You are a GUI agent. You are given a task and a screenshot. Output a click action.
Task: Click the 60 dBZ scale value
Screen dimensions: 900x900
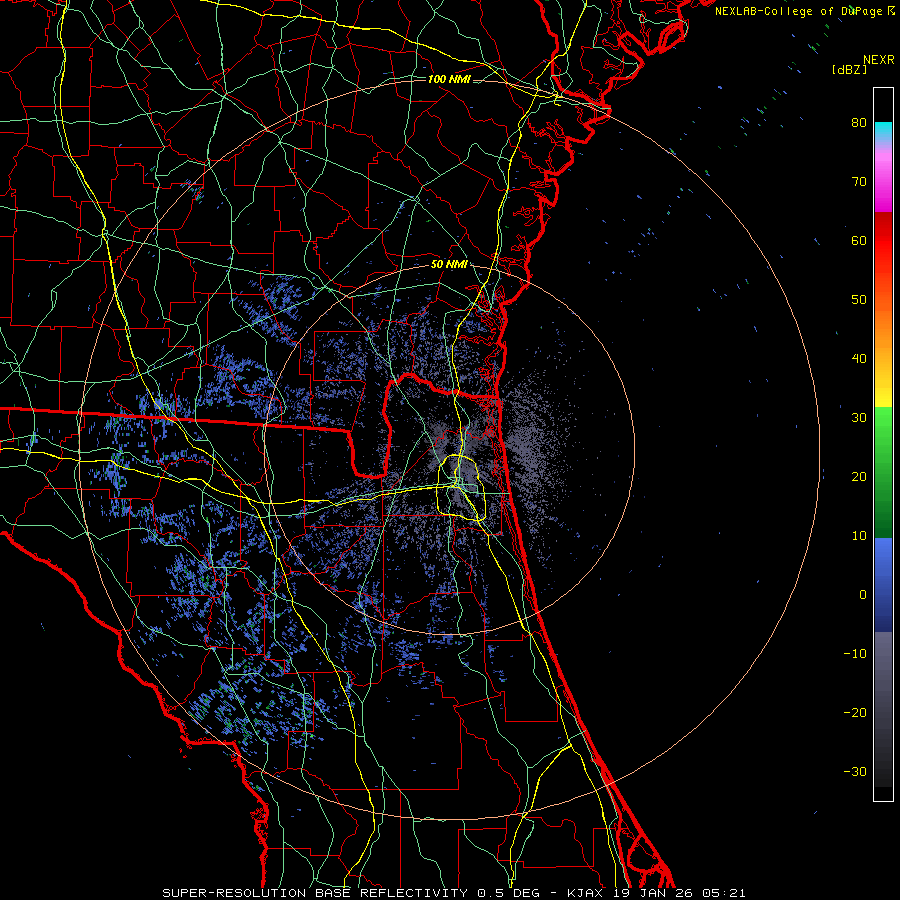(859, 240)
